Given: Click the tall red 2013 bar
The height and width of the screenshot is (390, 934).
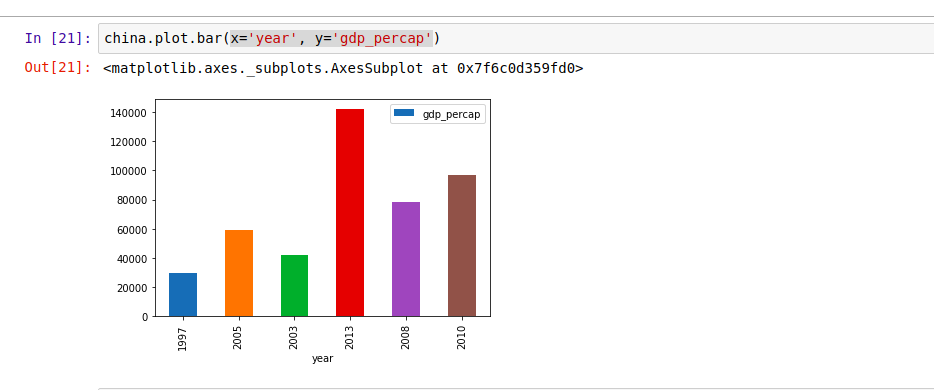Looking at the screenshot, I should click(350, 213).
